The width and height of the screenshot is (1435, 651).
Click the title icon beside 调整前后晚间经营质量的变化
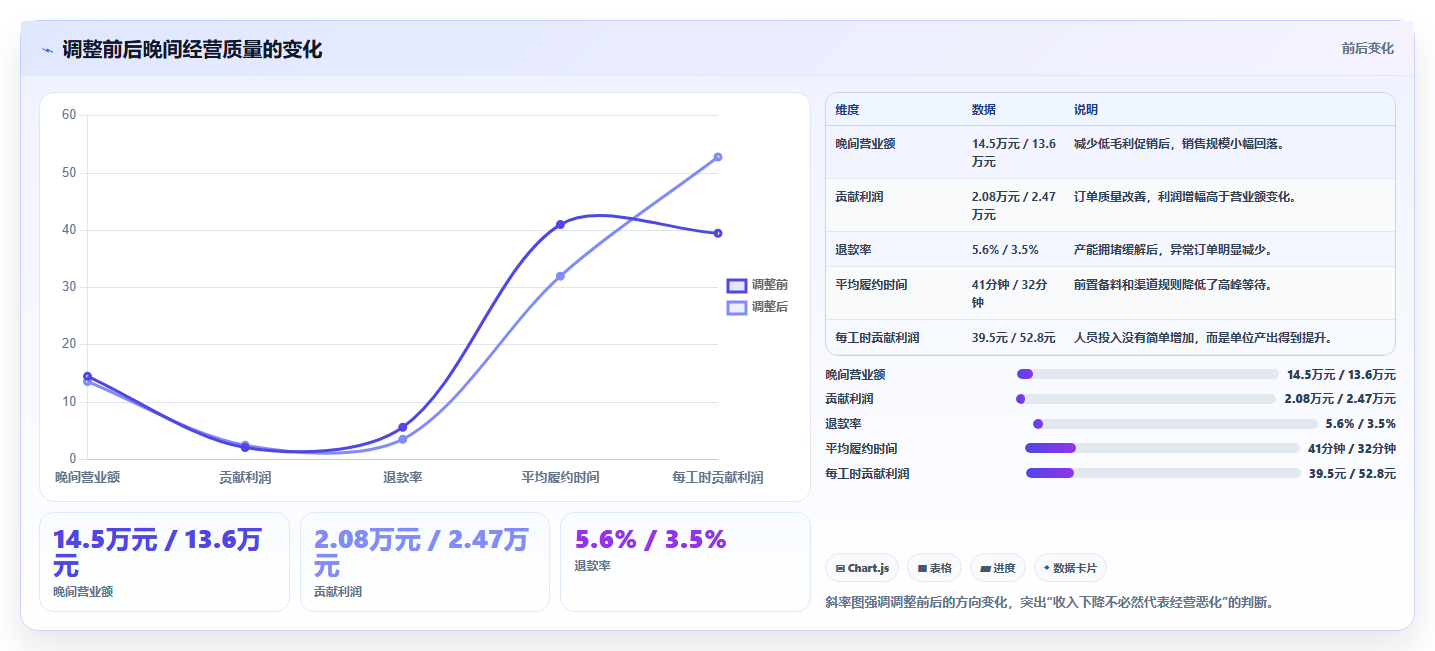click(48, 50)
